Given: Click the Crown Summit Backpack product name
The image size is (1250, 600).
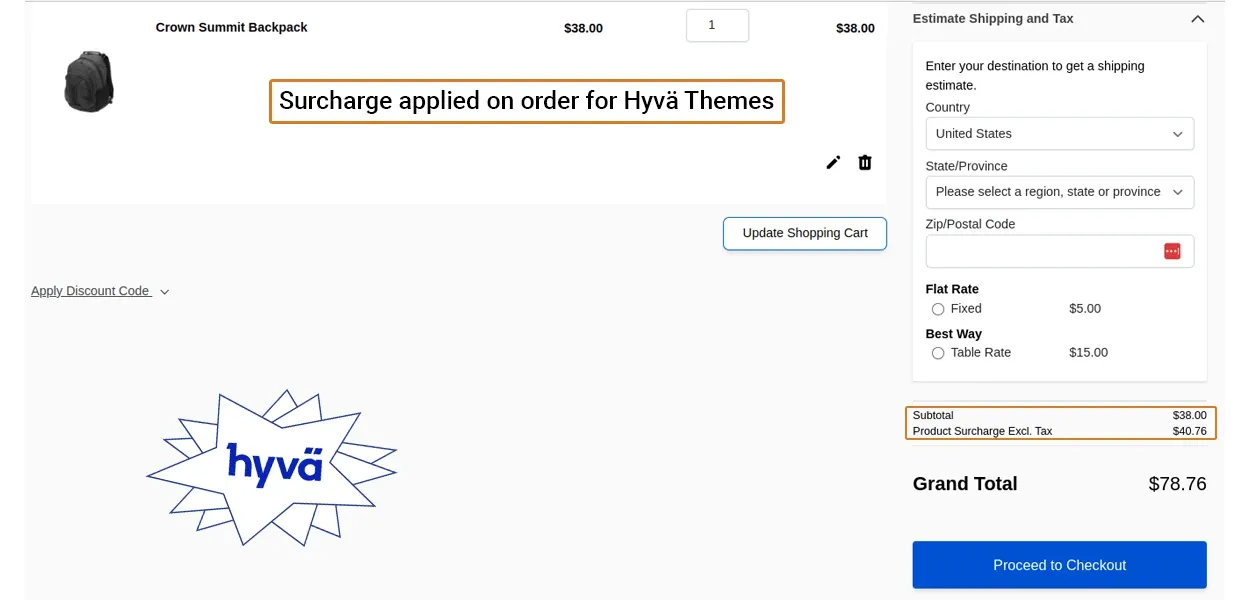Looking at the screenshot, I should click(231, 27).
